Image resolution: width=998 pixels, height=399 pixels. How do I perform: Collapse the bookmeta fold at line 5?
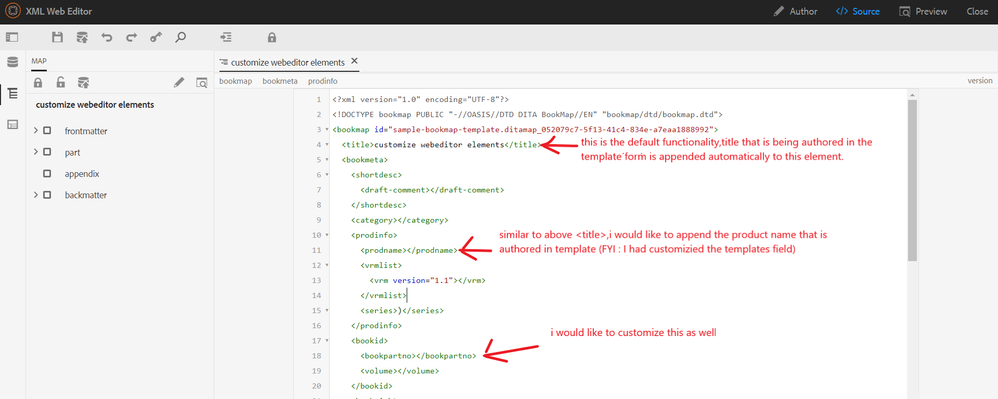click(327, 160)
